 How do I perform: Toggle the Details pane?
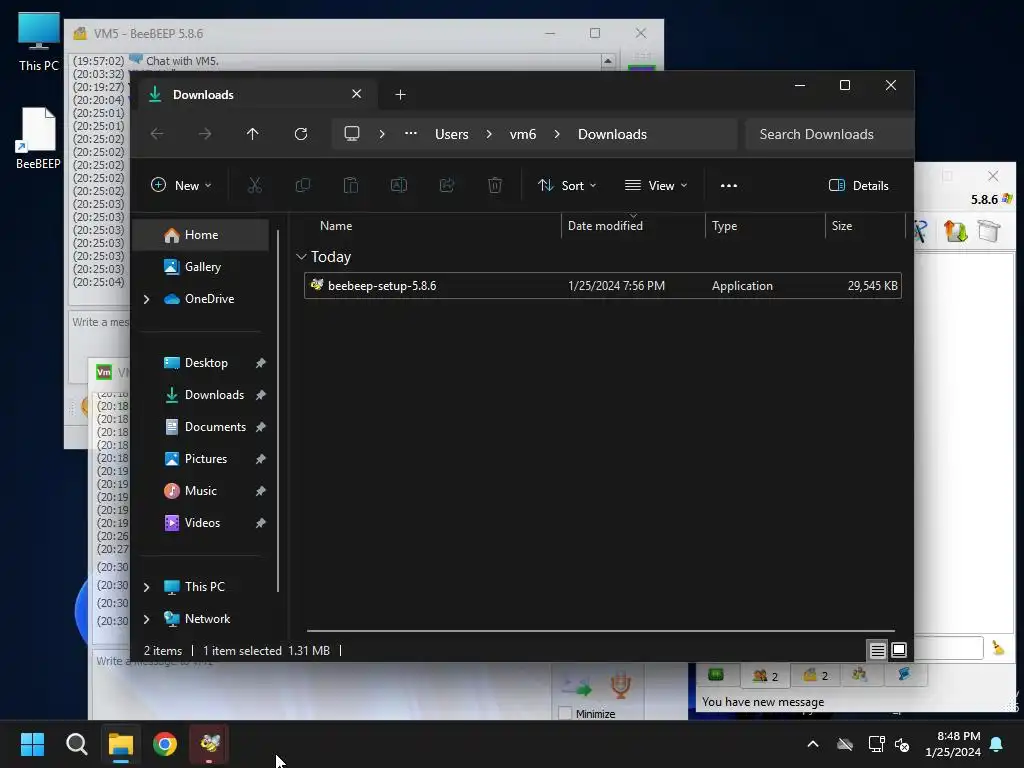(x=858, y=185)
